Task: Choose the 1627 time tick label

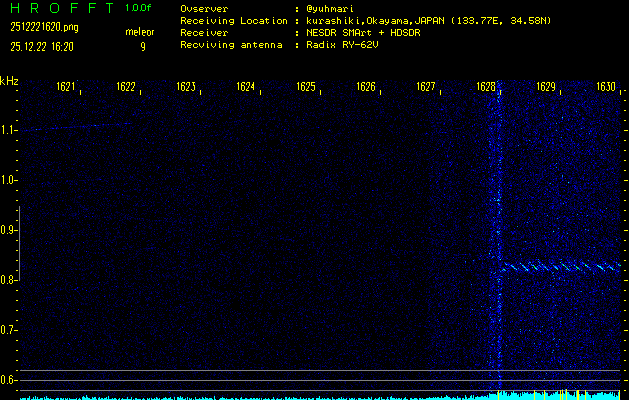Action: (x=426, y=87)
